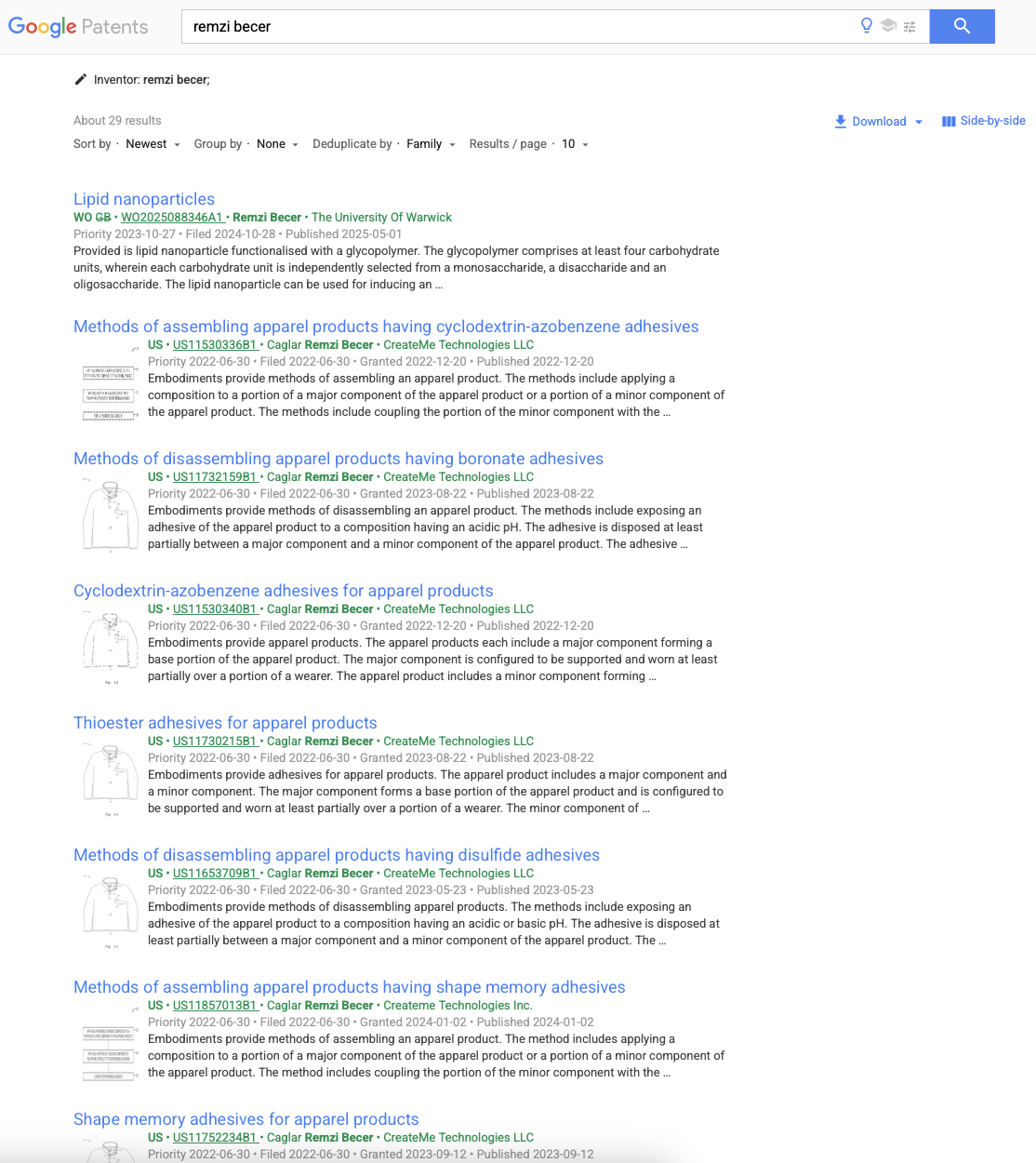Click in the remzi becer search field
This screenshot has height=1163, width=1036.
[511, 27]
